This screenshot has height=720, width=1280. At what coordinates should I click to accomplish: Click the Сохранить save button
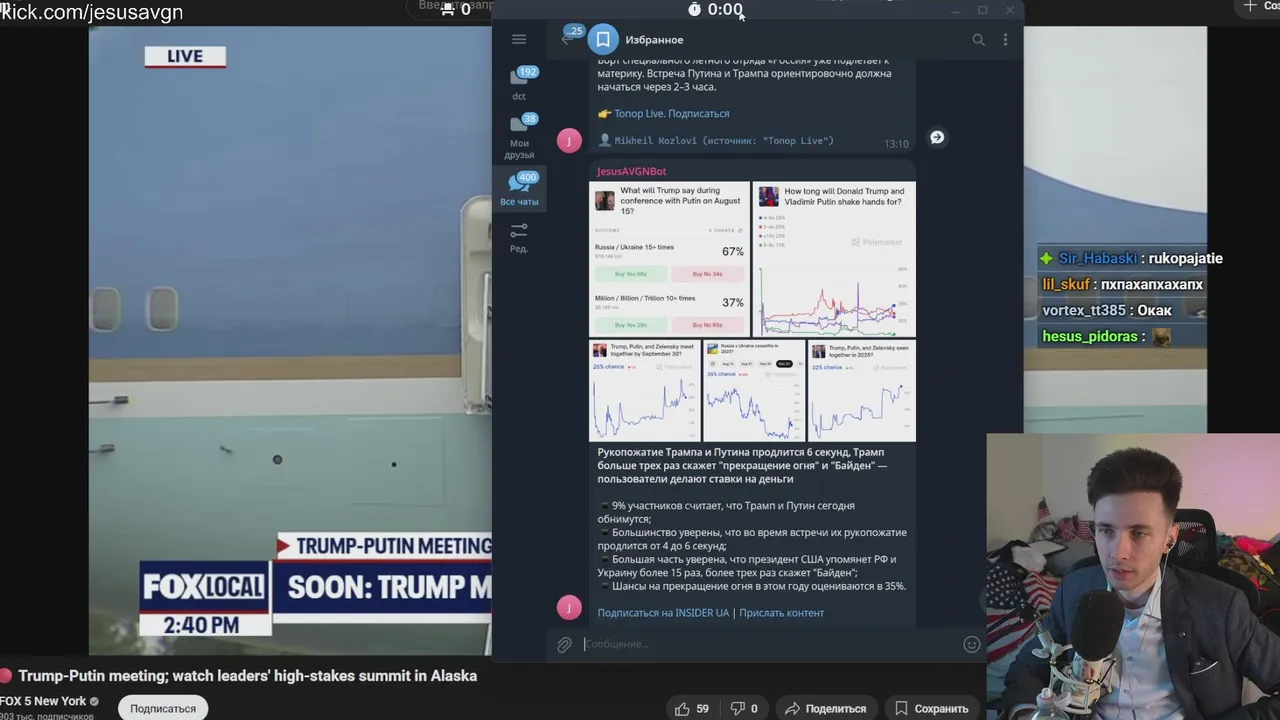pyautogui.click(x=931, y=708)
